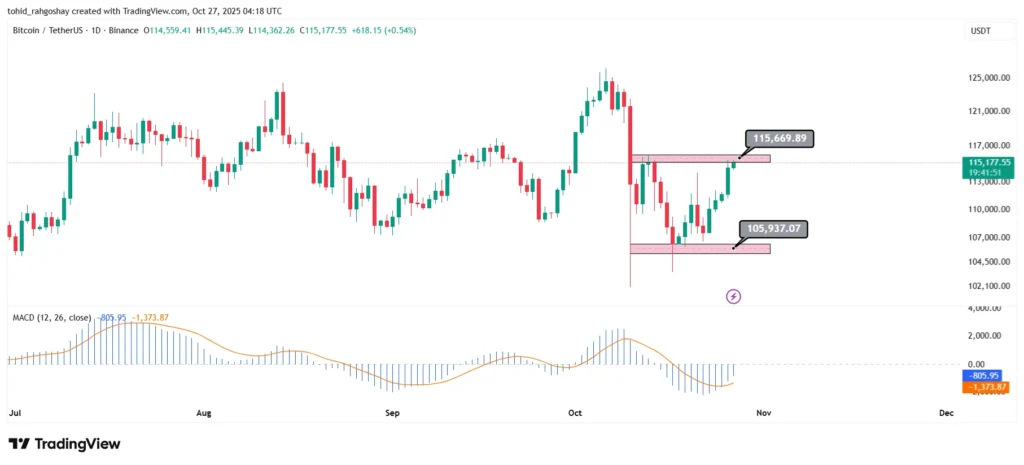The height and width of the screenshot is (465, 1024).
Task: Select the 115,669.89 price callout label
Action: pyautogui.click(x=780, y=139)
